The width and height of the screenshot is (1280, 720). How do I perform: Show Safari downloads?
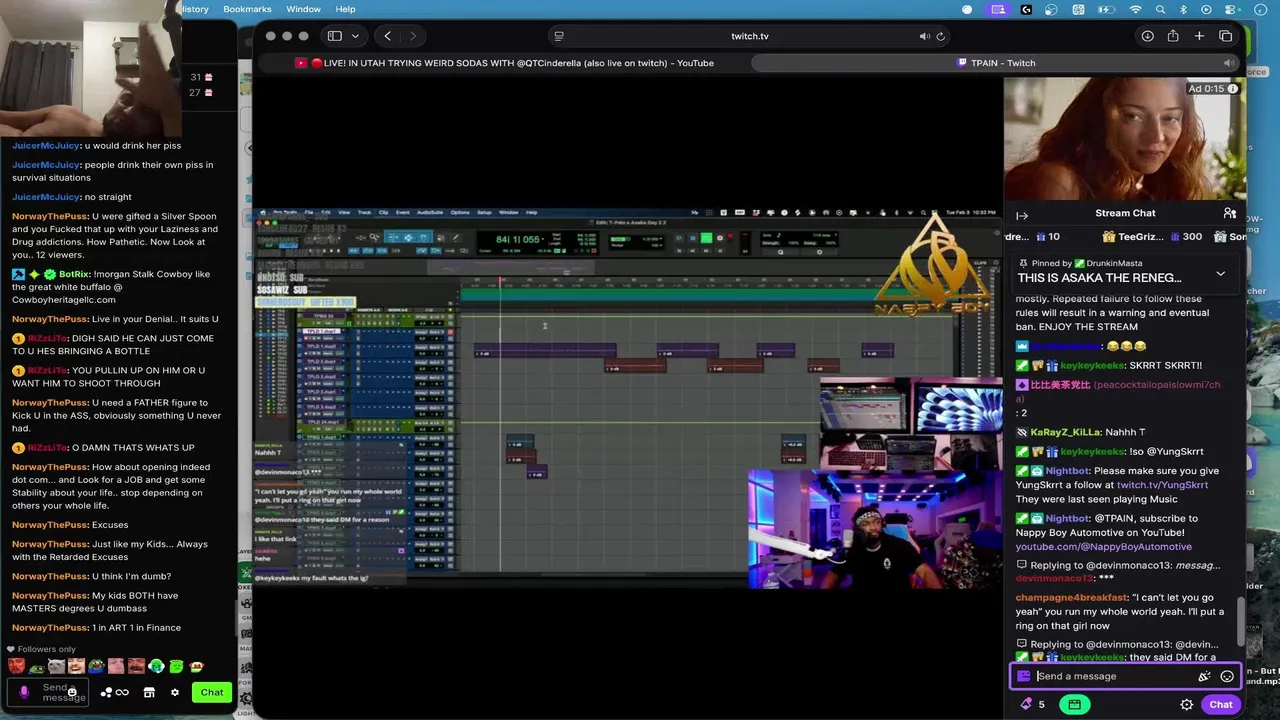click(x=1147, y=36)
